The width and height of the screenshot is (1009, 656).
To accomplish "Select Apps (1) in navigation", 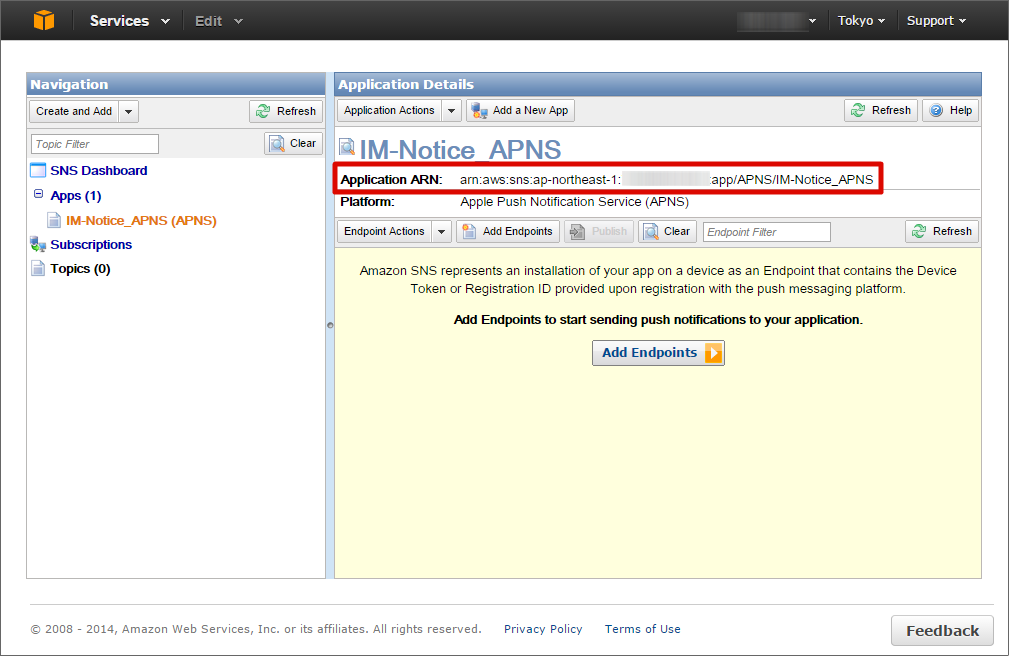I will click(76, 196).
